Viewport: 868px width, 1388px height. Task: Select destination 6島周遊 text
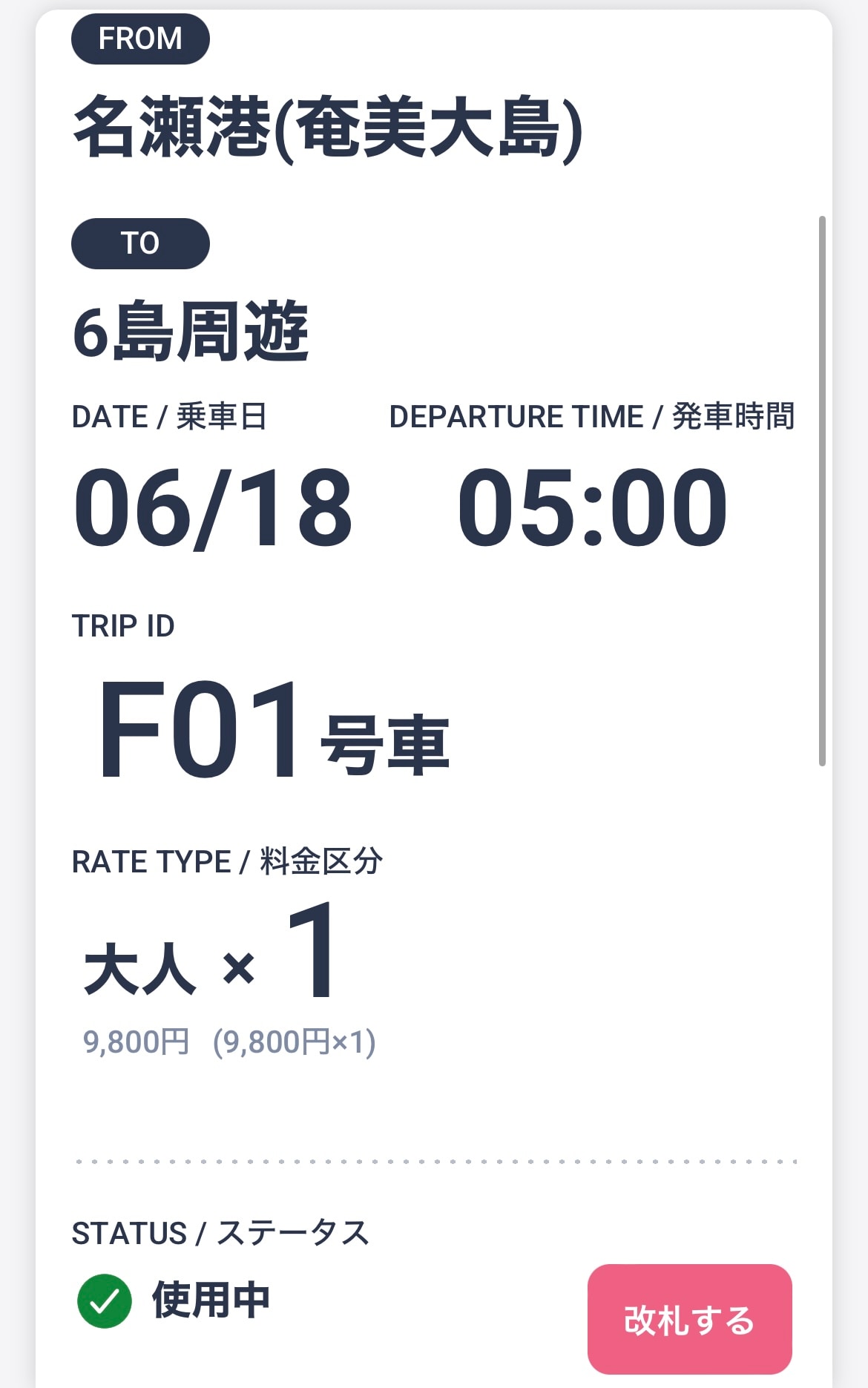click(191, 332)
